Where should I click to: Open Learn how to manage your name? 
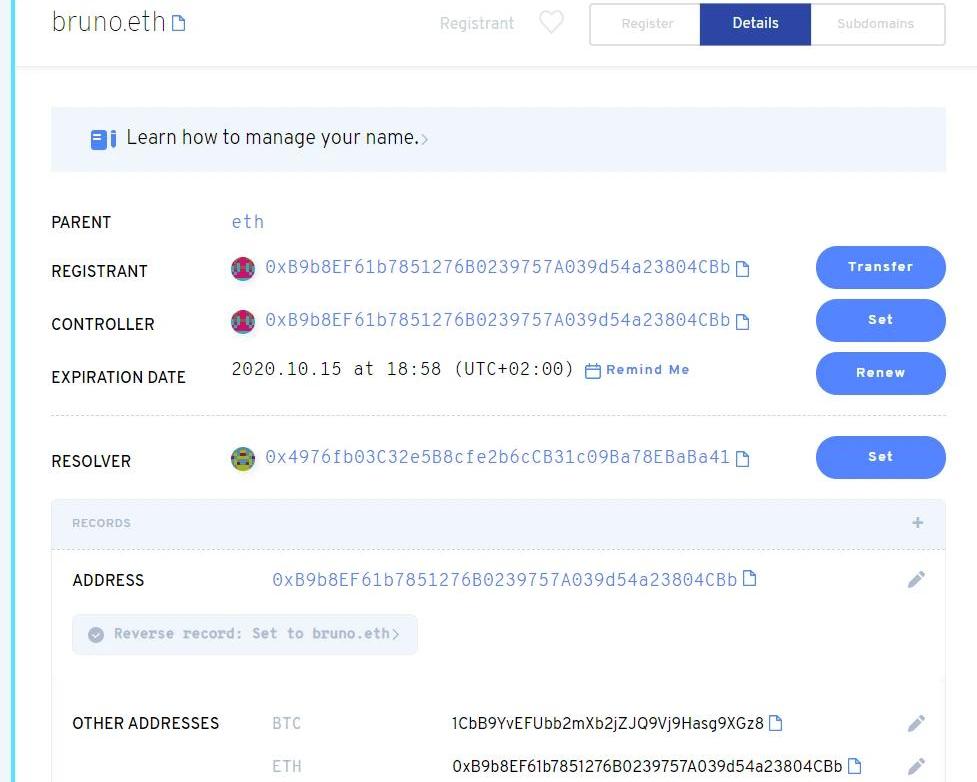coord(272,138)
